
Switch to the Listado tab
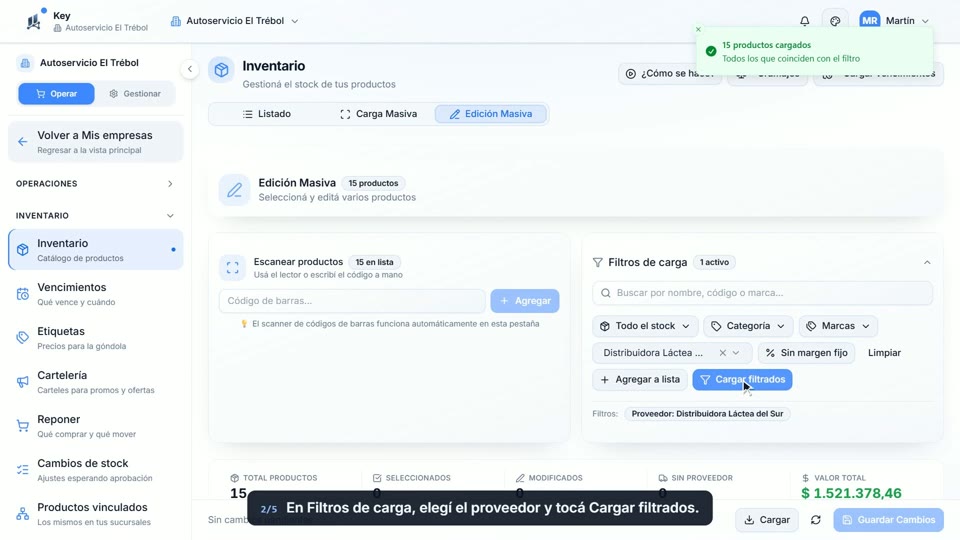tap(266, 114)
